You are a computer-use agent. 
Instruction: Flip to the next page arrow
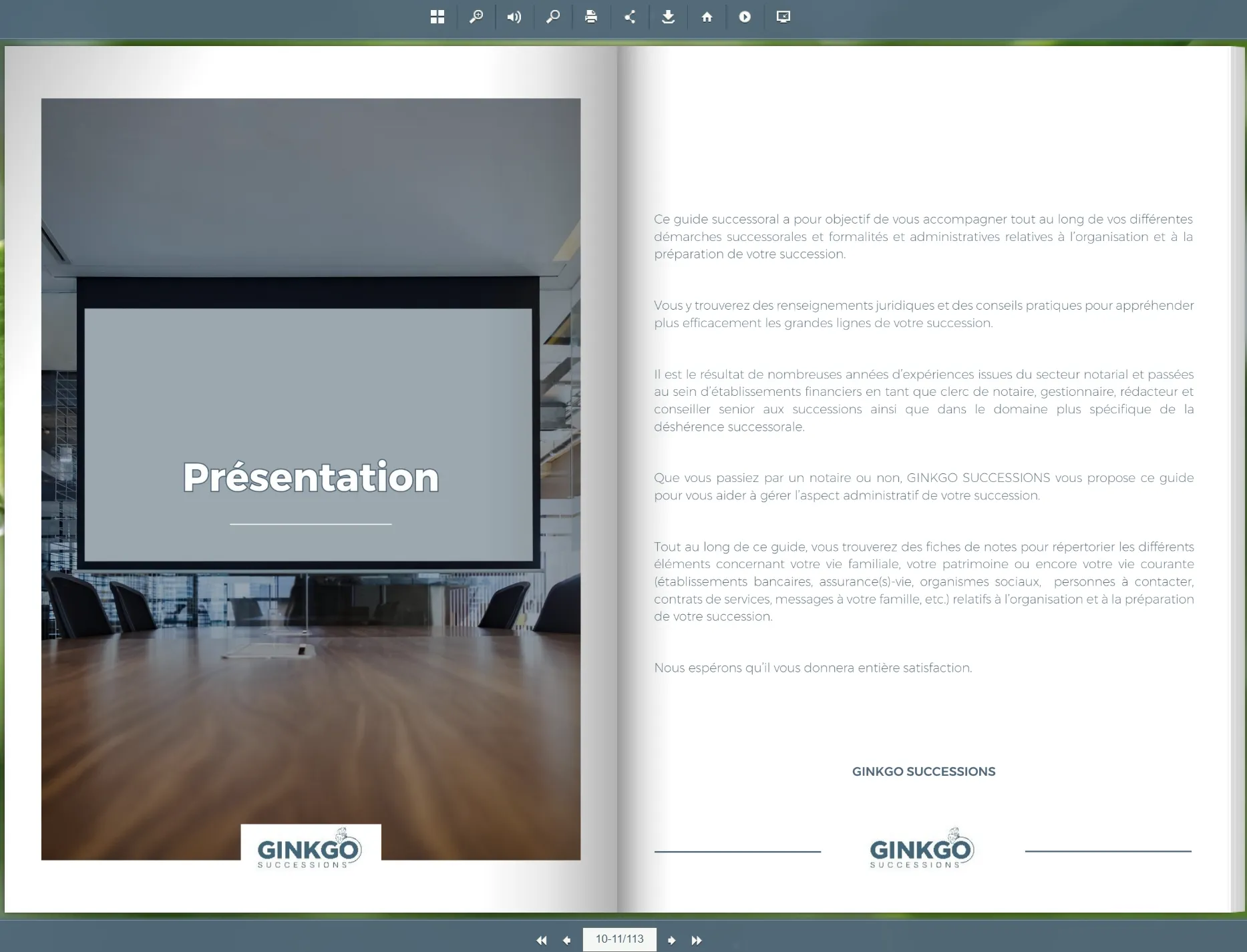(x=672, y=940)
